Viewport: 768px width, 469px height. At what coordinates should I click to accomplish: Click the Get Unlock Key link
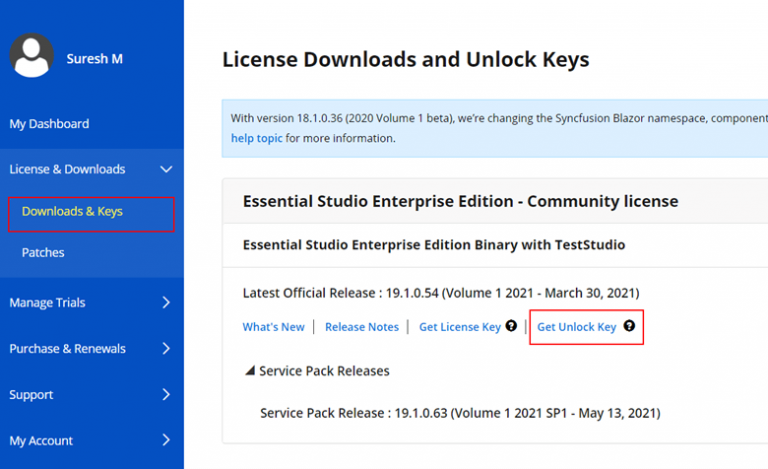click(x=577, y=327)
